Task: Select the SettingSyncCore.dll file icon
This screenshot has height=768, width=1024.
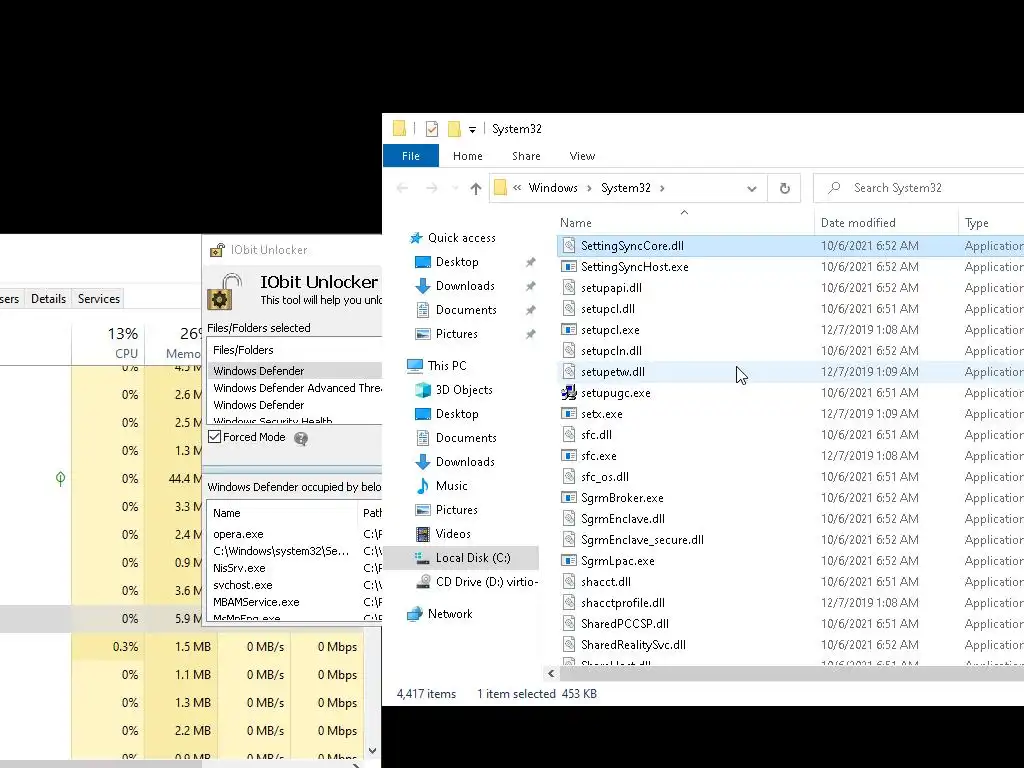Action: click(x=569, y=246)
